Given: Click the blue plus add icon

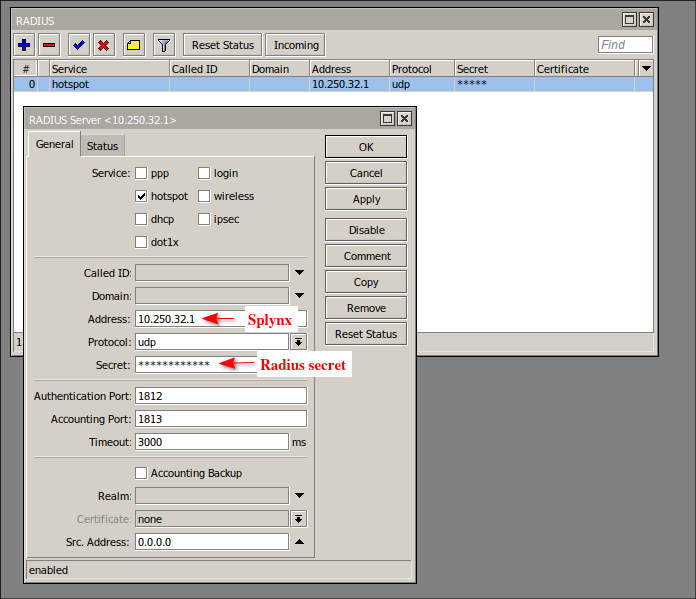Looking at the screenshot, I should [x=25, y=45].
